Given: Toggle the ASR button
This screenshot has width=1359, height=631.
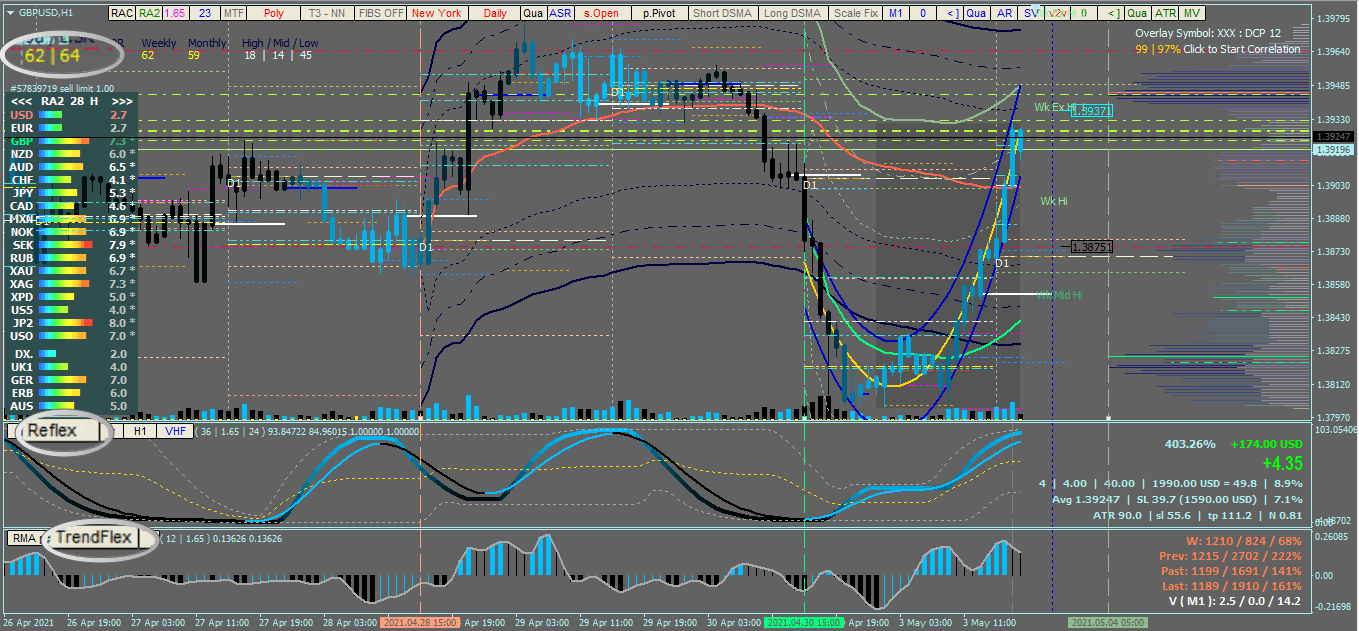Looking at the screenshot, I should point(560,13).
